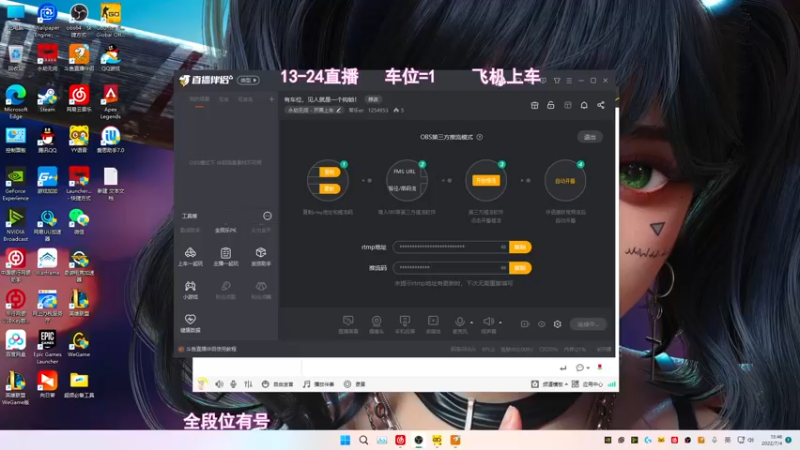Add the 直播屏幕 screen capture source

pos(348,324)
